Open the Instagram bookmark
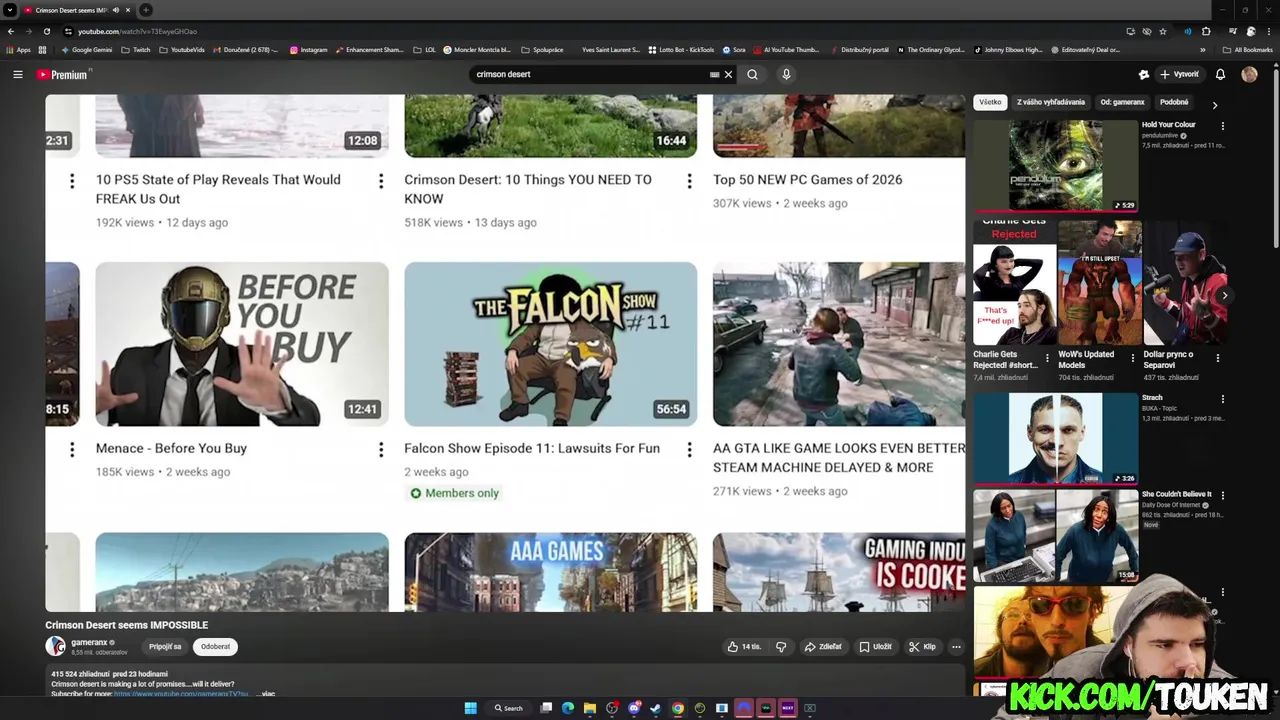1280x720 pixels. pos(309,49)
